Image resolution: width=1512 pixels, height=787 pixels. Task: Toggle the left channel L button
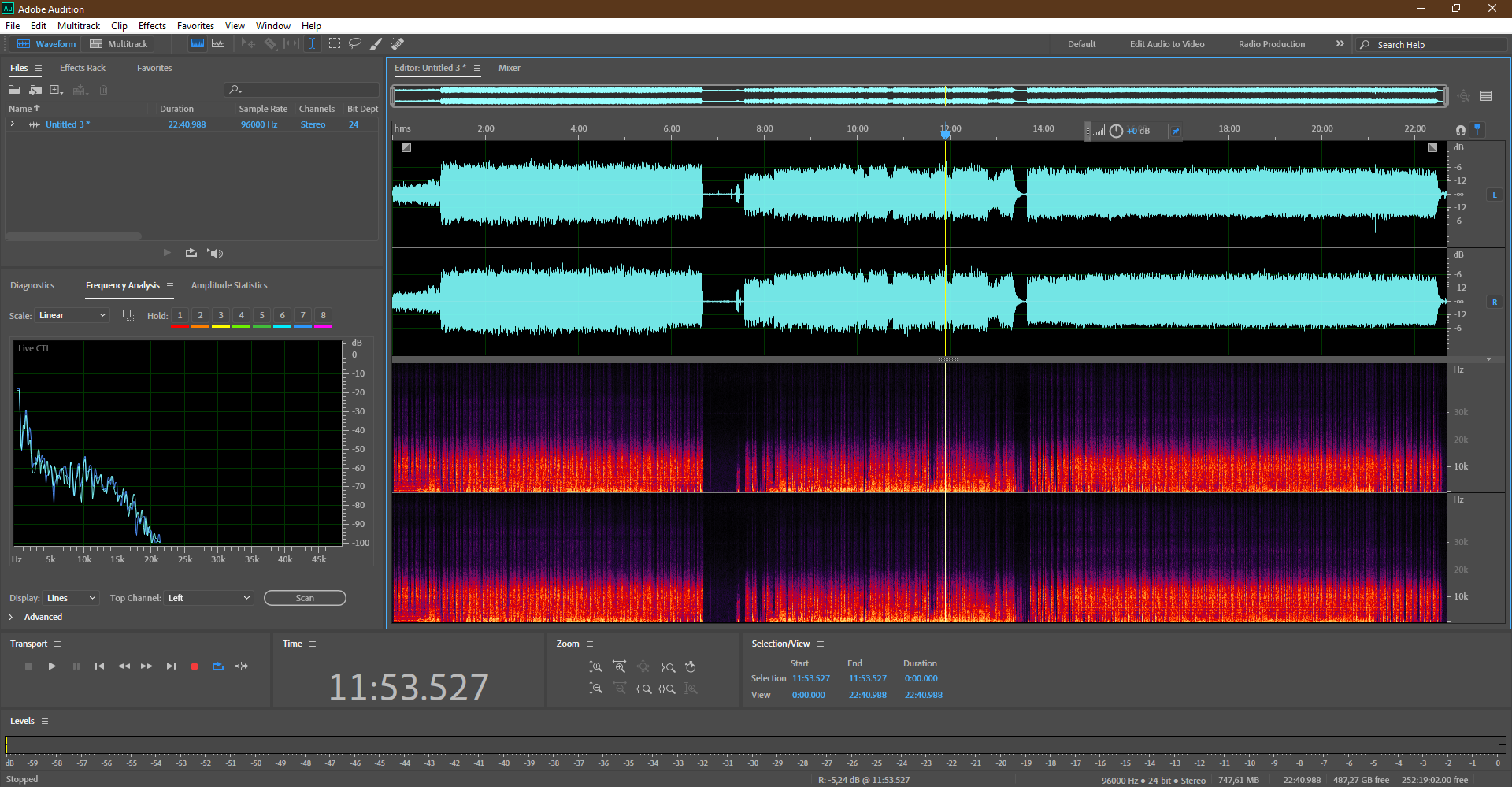tap(1494, 195)
